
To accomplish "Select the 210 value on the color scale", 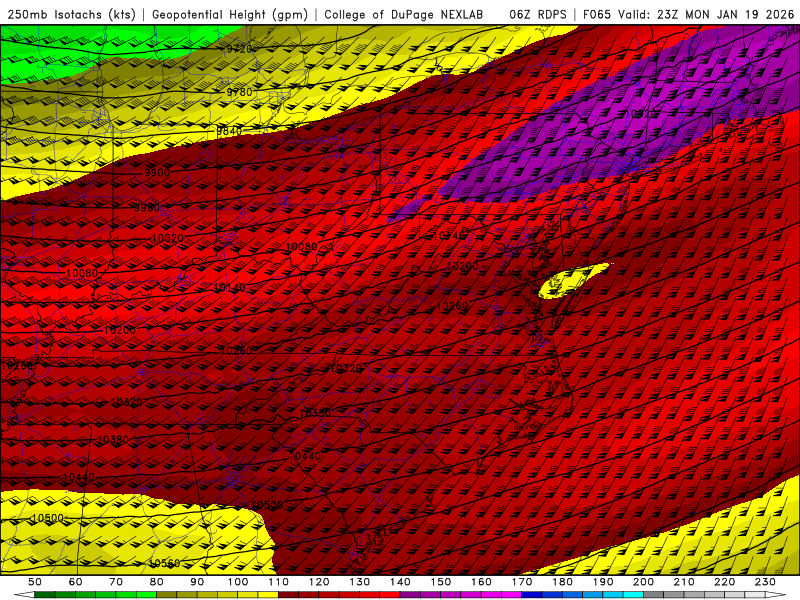I will [x=684, y=582].
